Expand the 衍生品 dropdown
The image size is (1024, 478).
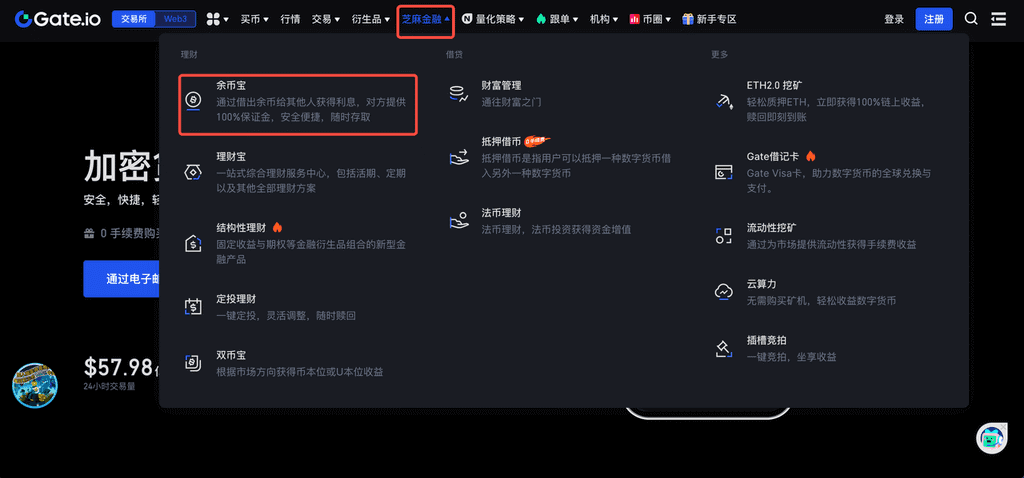click(370, 19)
